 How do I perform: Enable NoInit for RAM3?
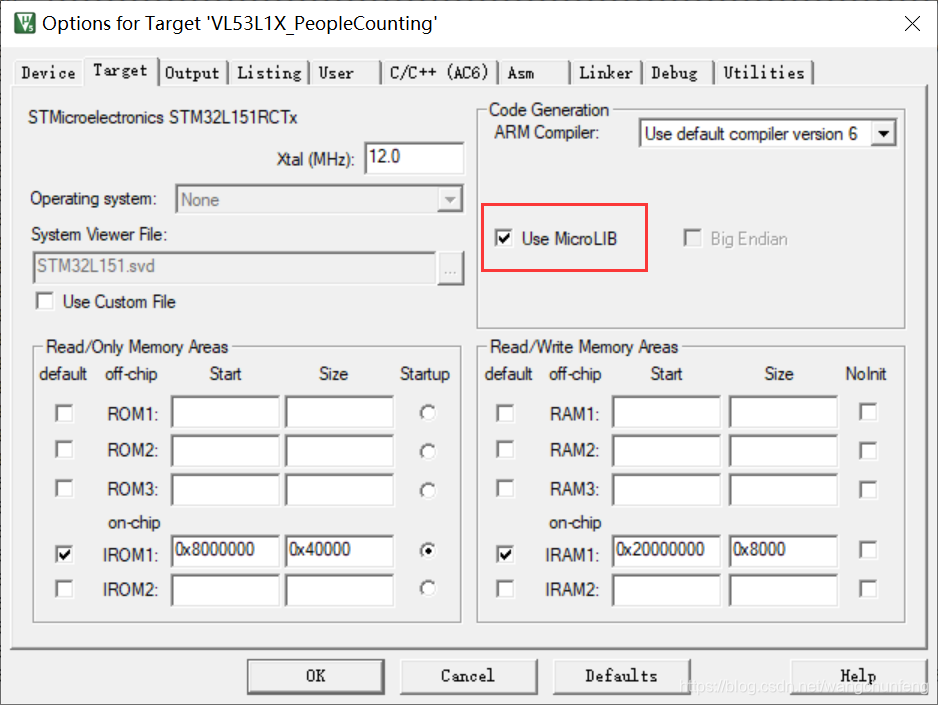tap(868, 490)
